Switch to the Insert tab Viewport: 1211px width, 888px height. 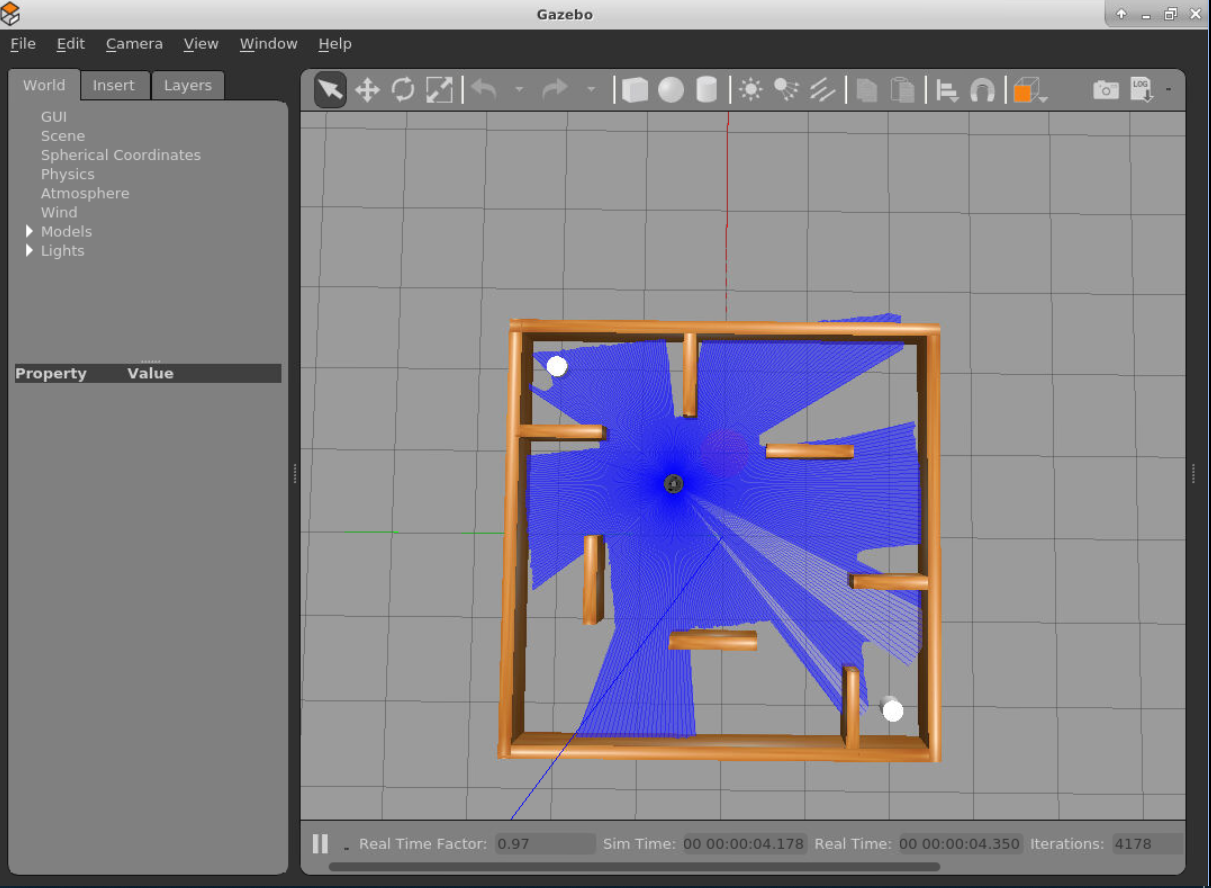[x=113, y=85]
